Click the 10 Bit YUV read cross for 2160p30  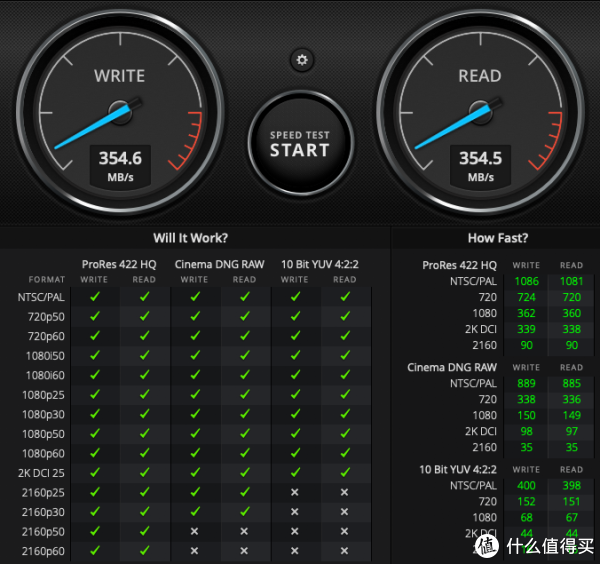point(344,512)
